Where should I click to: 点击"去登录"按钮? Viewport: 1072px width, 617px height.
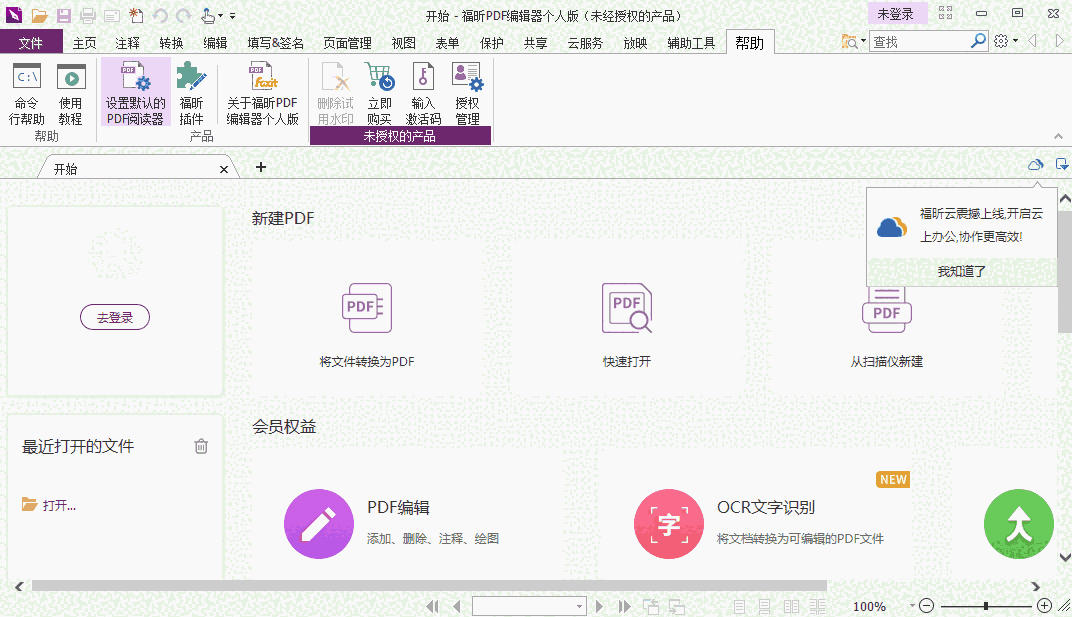(x=114, y=317)
